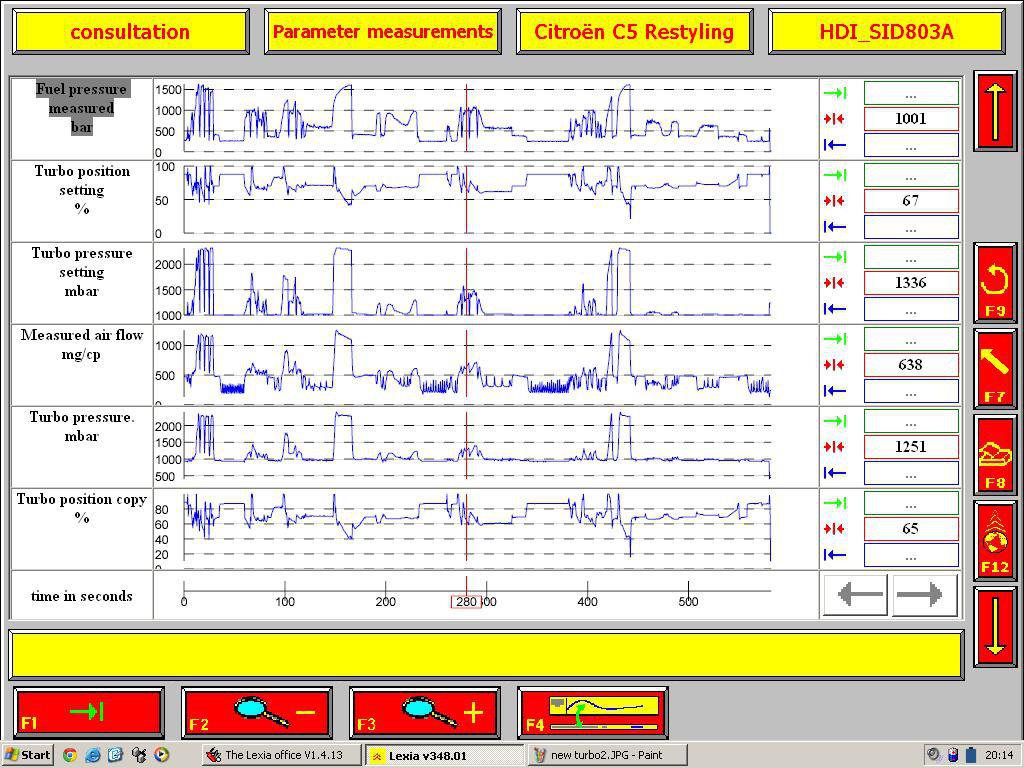This screenshot has height=768, width=1024.
Task: Launch media player from quick launch bar
Action: coord(162,755)
